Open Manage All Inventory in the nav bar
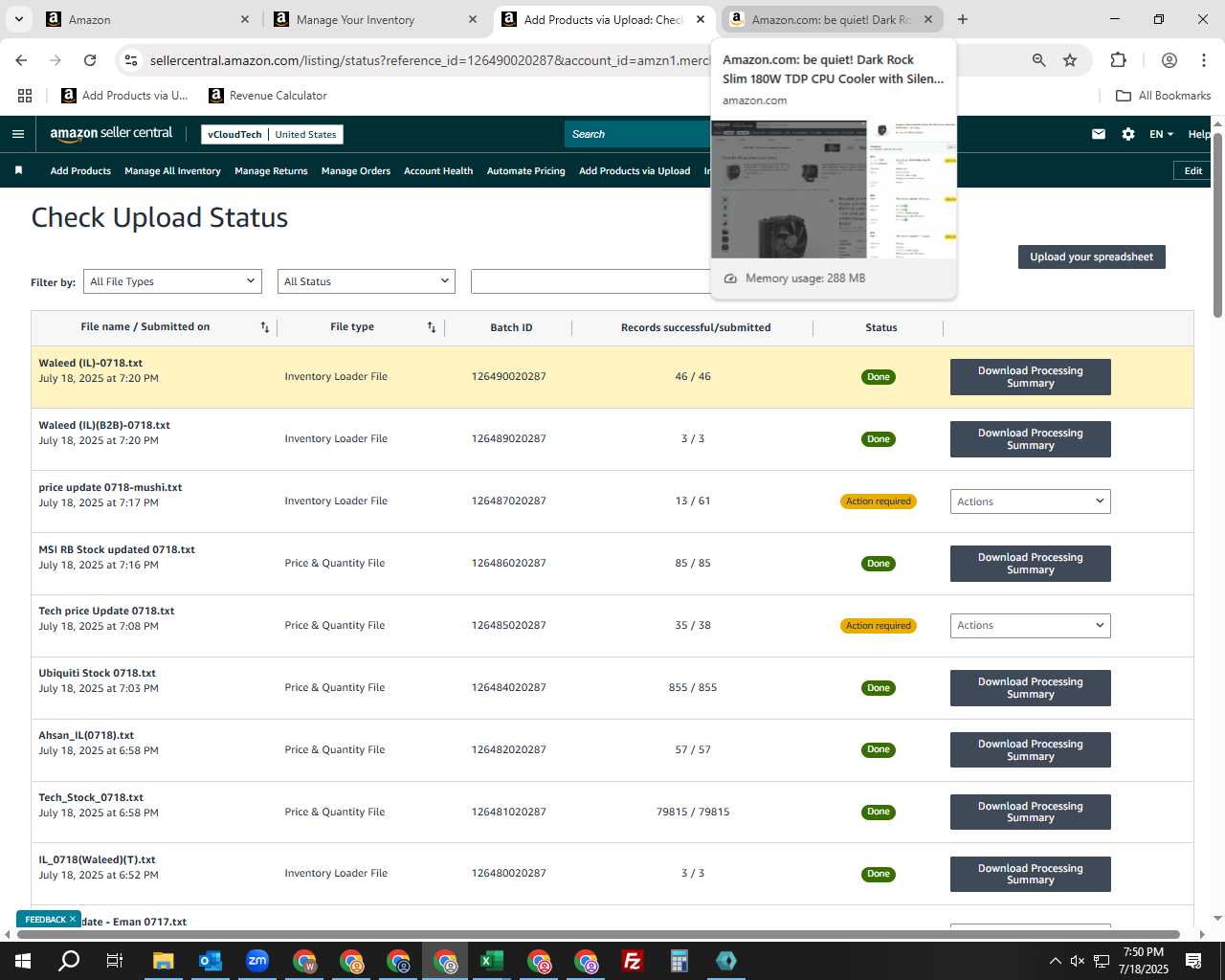 click(x=172, y=171)
